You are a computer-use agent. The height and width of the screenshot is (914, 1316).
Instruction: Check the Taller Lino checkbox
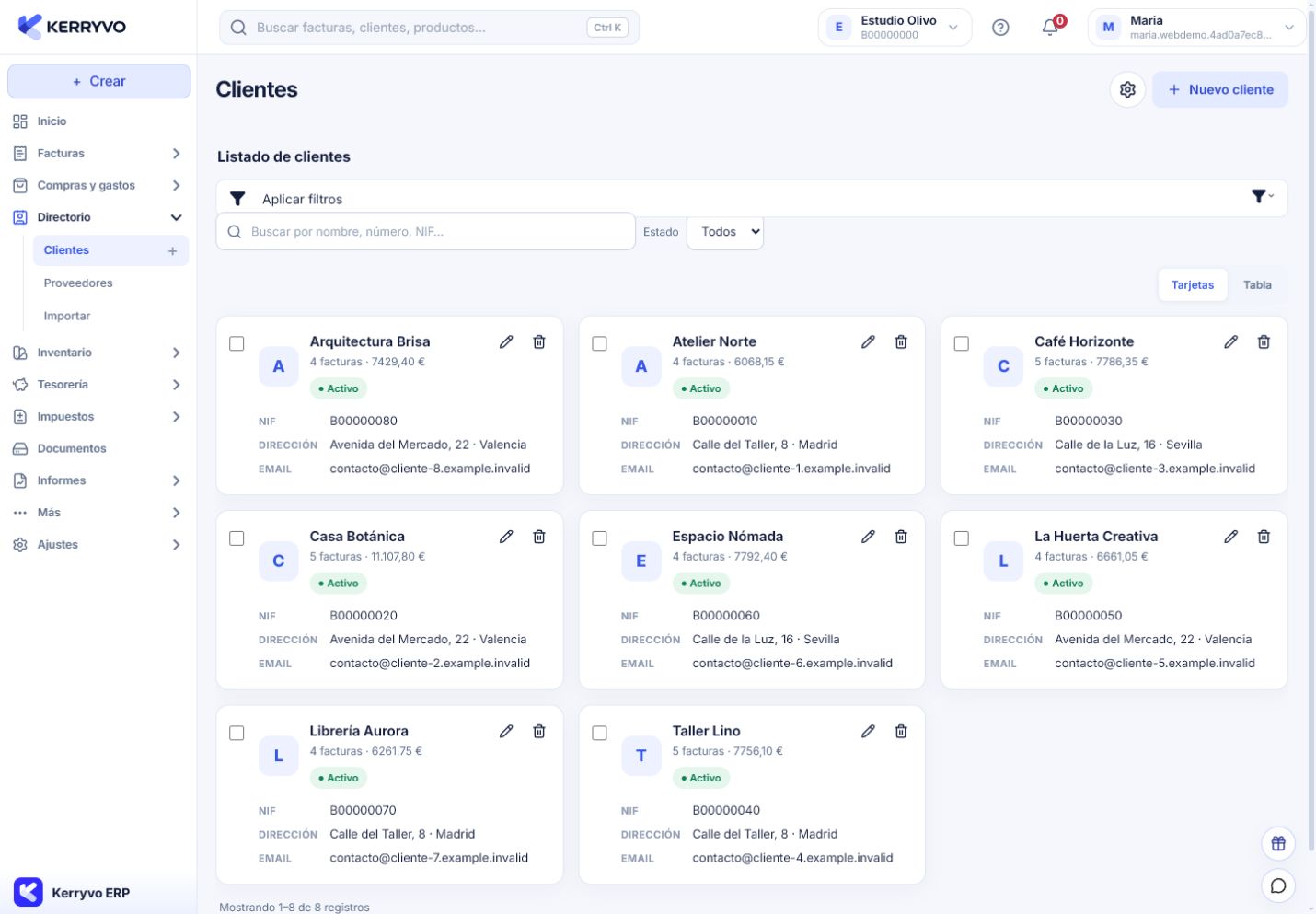(599, 733)
